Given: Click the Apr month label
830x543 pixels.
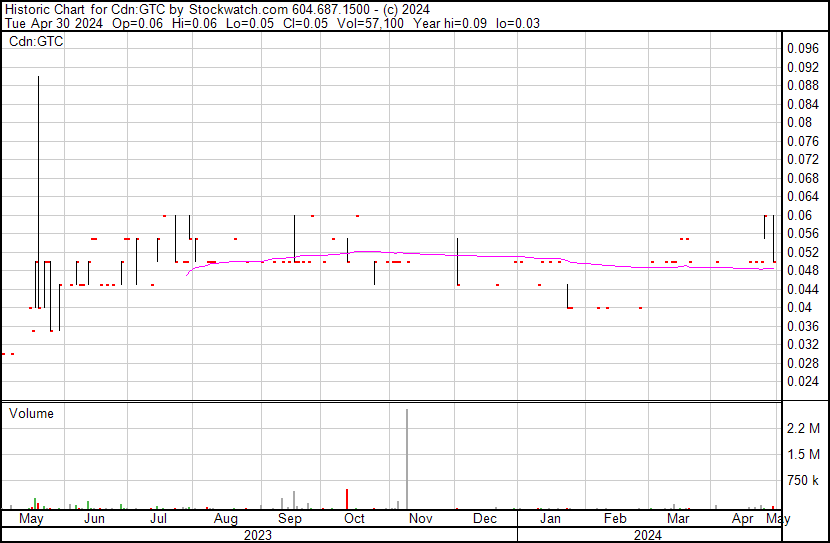Looking at the screenshot, I should tap(743, 519).
